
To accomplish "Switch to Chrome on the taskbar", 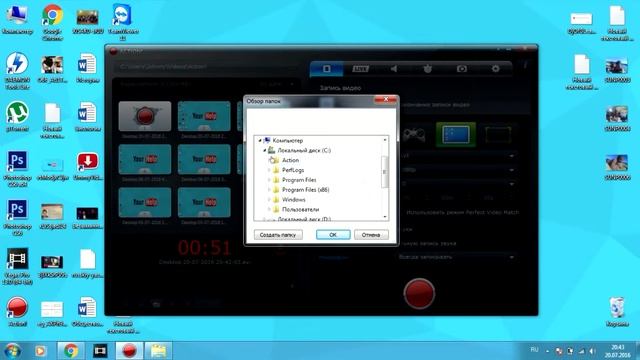I will click(x=71, y=351).
